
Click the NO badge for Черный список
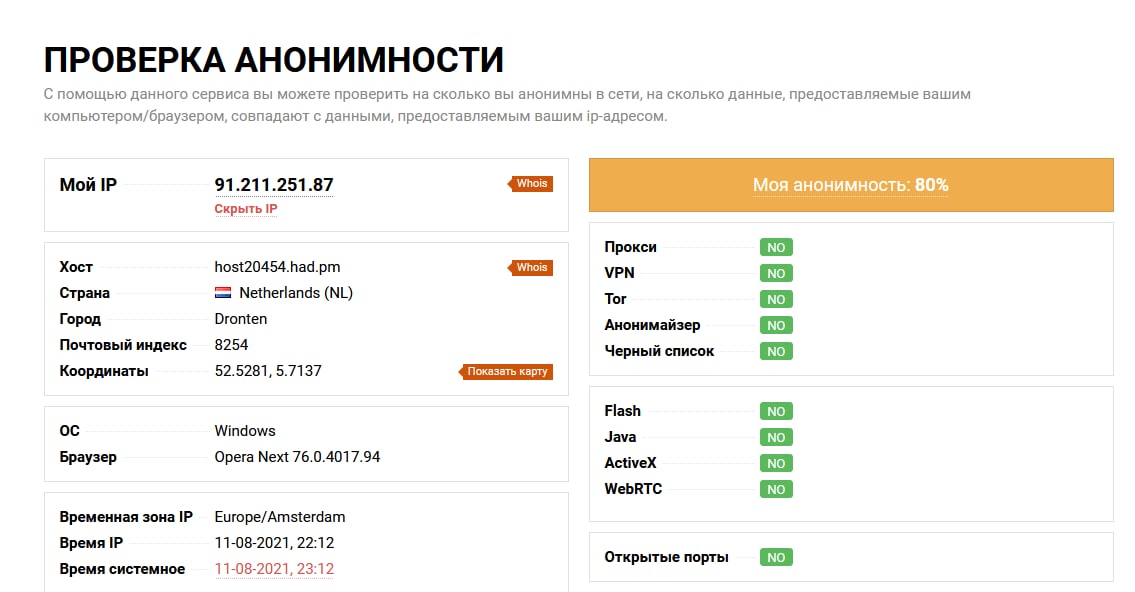[776, 351]
